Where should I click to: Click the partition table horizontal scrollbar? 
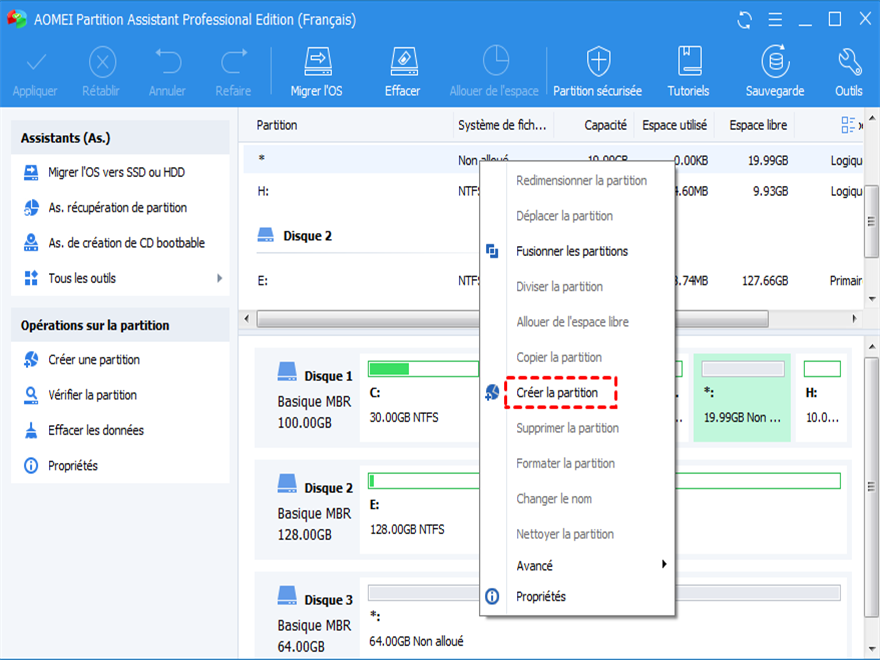pos(368,319)
